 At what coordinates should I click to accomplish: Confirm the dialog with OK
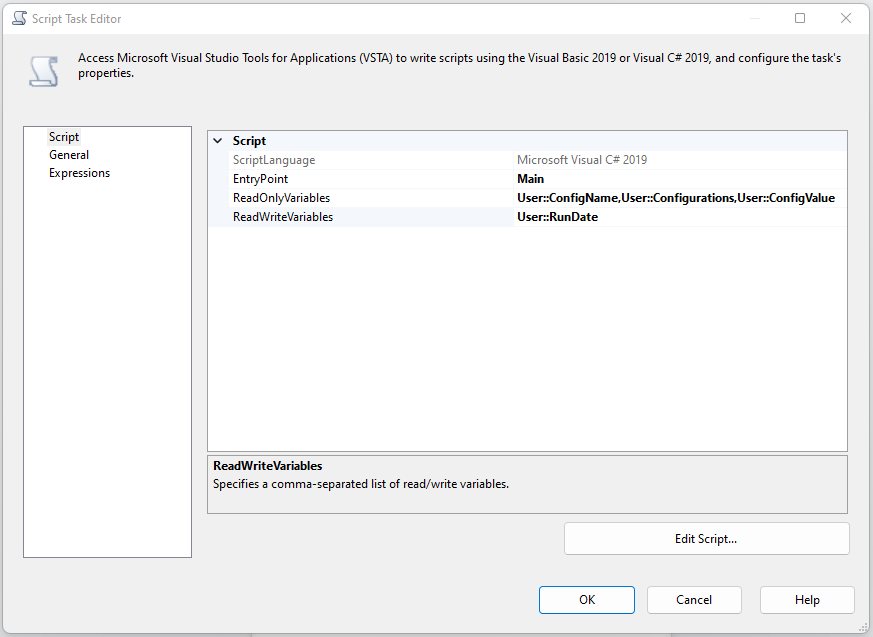586,600
